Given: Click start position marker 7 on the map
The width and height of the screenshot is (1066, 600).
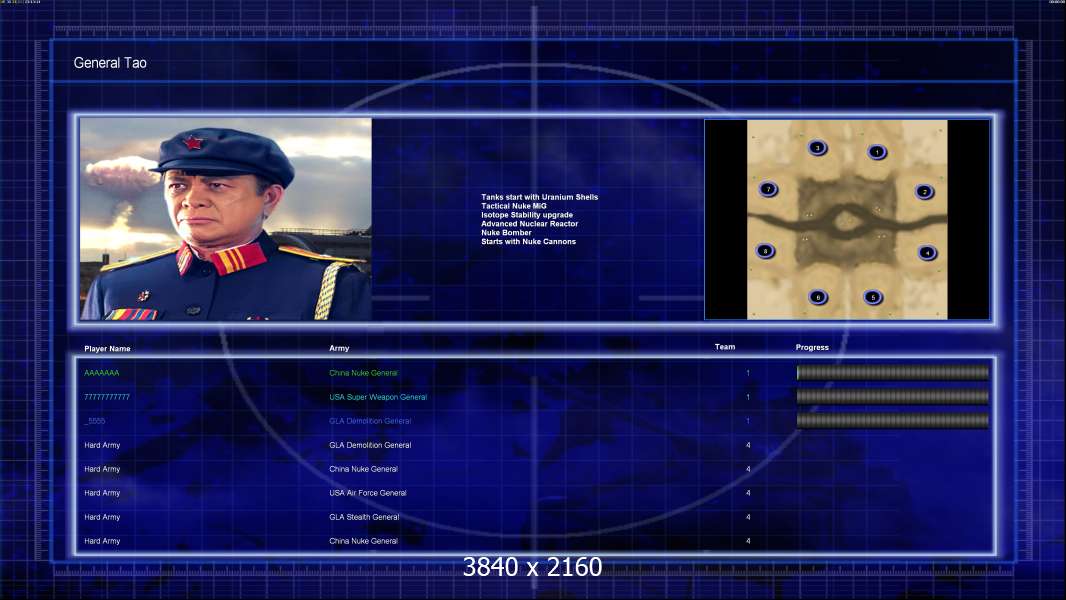Looking at the screenshot, I should [768, 189].
